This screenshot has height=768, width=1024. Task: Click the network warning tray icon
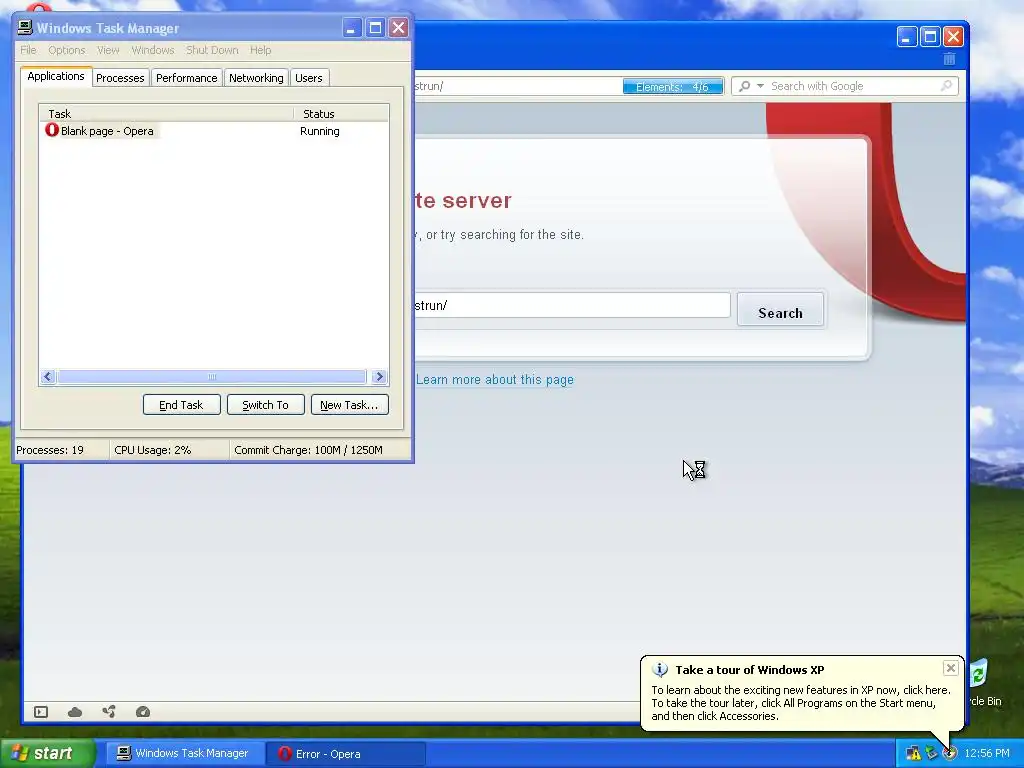click(914, 754)
